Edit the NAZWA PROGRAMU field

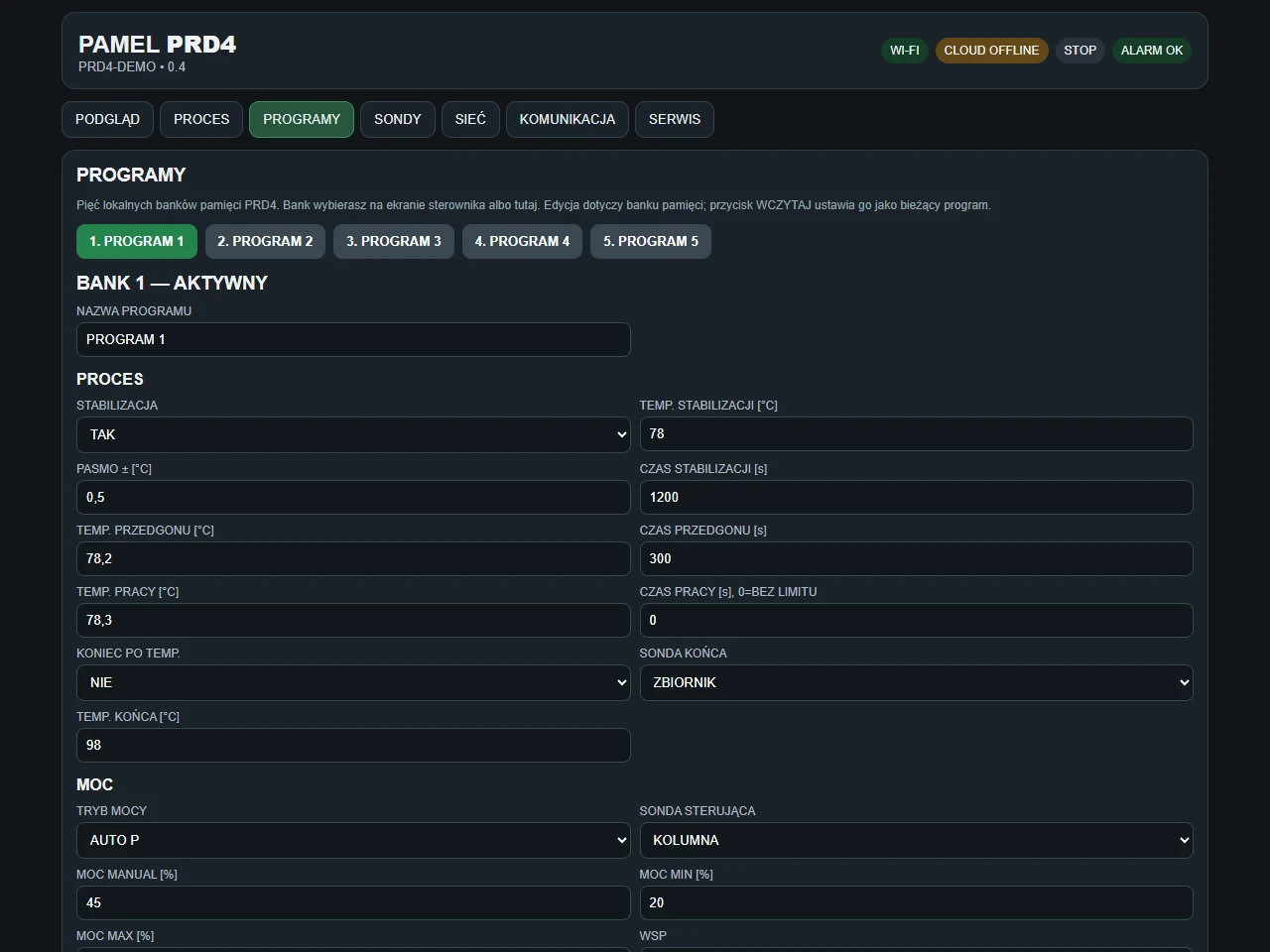[x=353, y=339]
